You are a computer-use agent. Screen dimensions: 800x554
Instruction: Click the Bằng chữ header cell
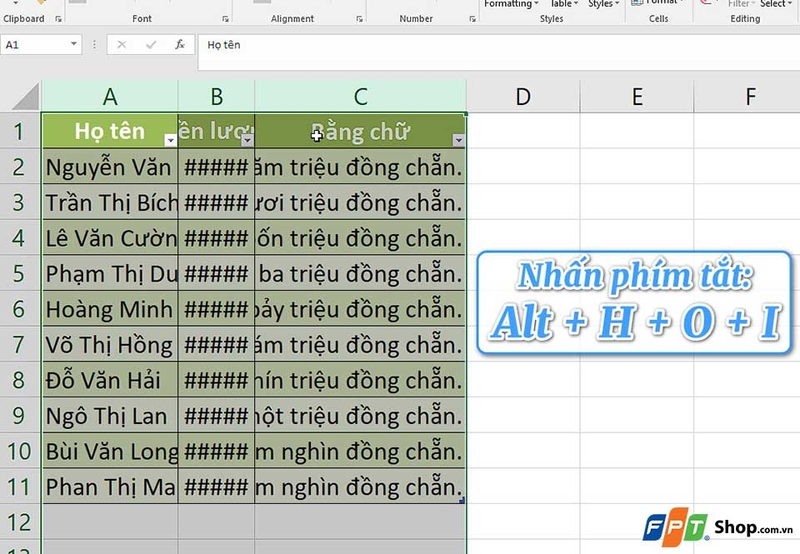pyautogui.click(x=360, y=131)
